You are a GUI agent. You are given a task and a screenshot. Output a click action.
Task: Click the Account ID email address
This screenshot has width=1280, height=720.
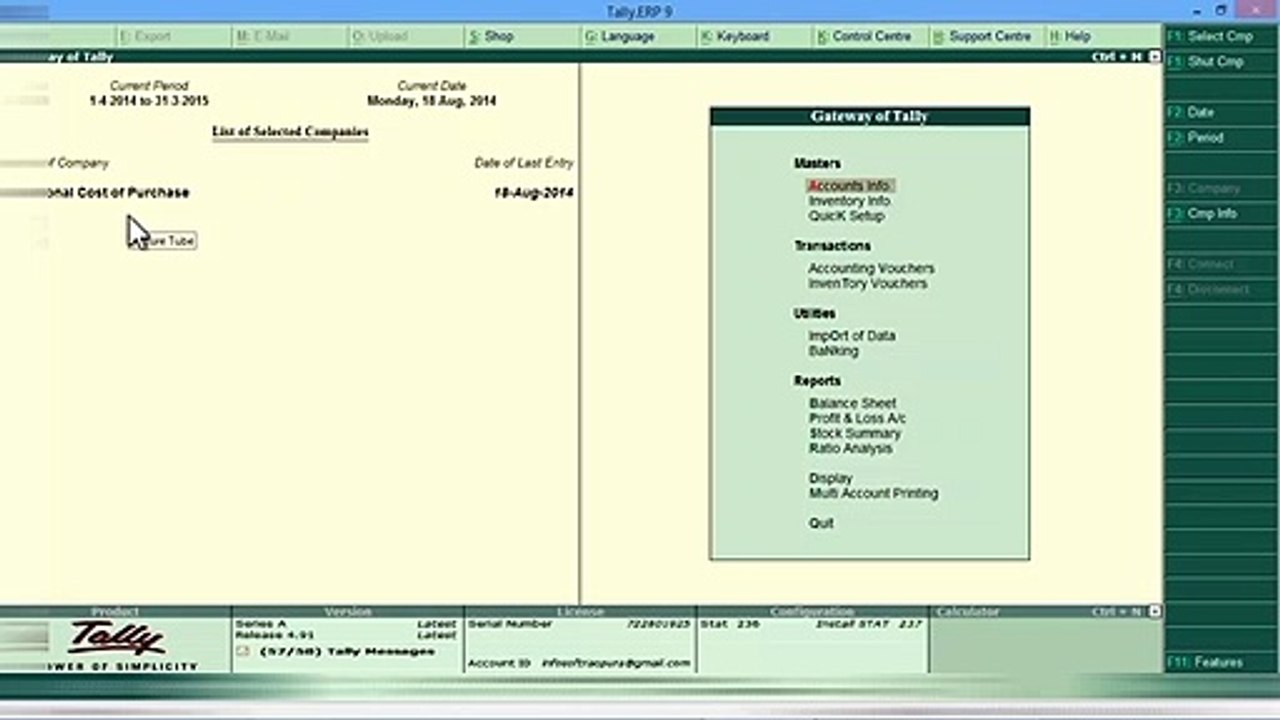pos(616,663)
